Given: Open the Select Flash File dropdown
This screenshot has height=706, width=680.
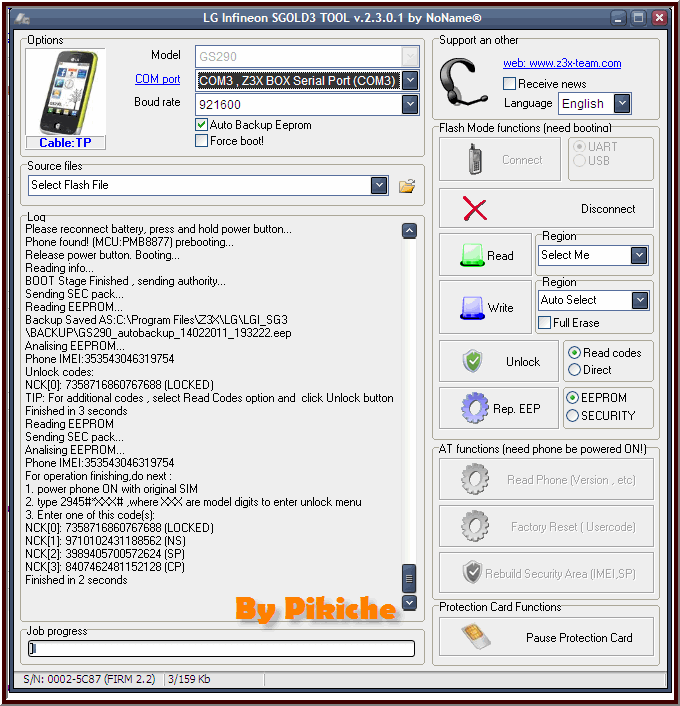Looking at the screenshot, I should [x=379, y=185].
